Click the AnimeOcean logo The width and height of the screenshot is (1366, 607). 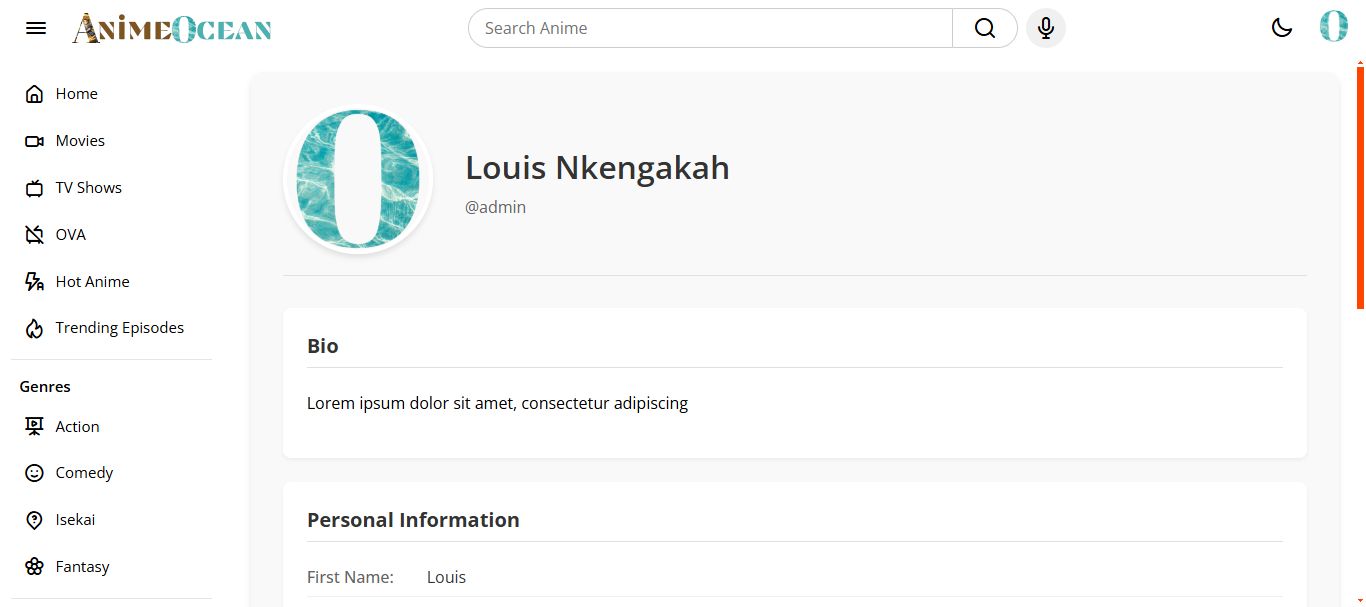pyautogui.click(x=172, y=29)
